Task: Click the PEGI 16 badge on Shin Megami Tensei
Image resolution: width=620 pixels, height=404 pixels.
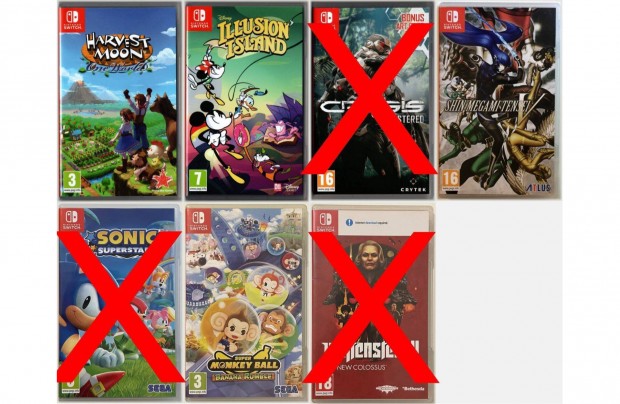Action: pos(450,181)
